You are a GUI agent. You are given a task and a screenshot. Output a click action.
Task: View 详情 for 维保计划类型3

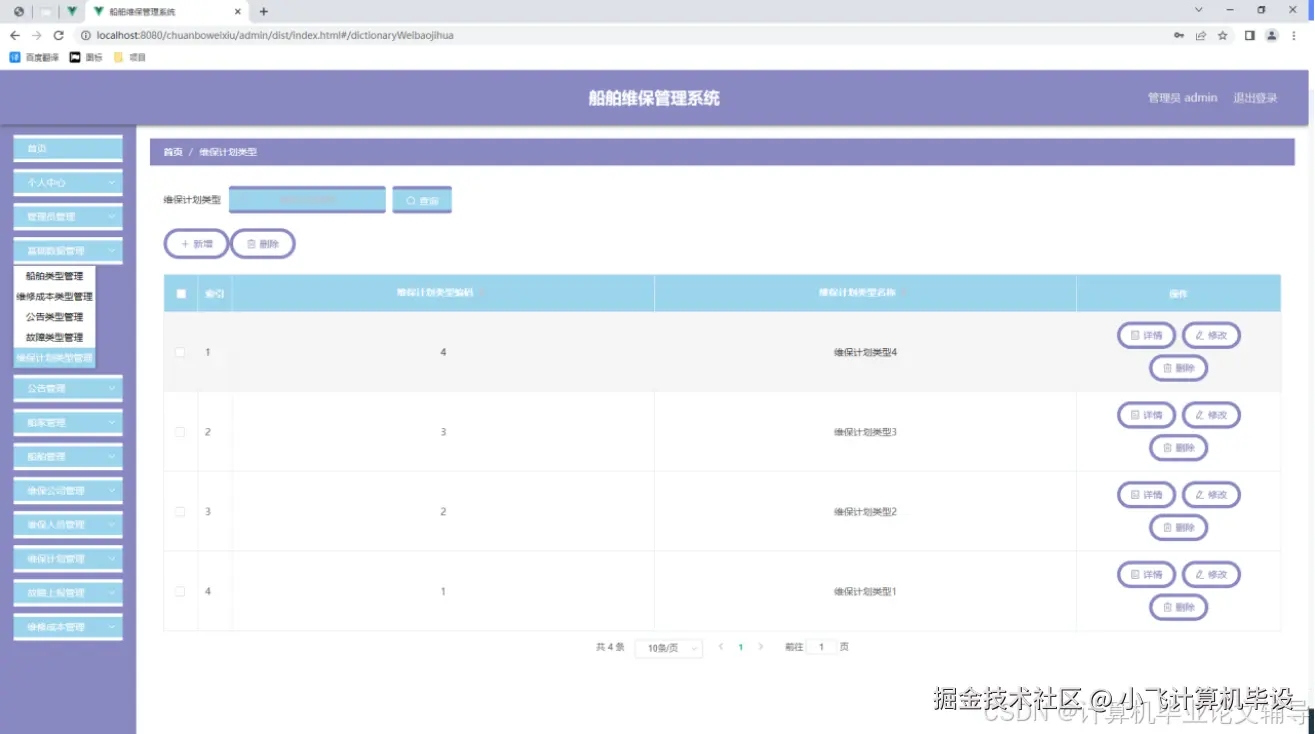click(1146, 415)
